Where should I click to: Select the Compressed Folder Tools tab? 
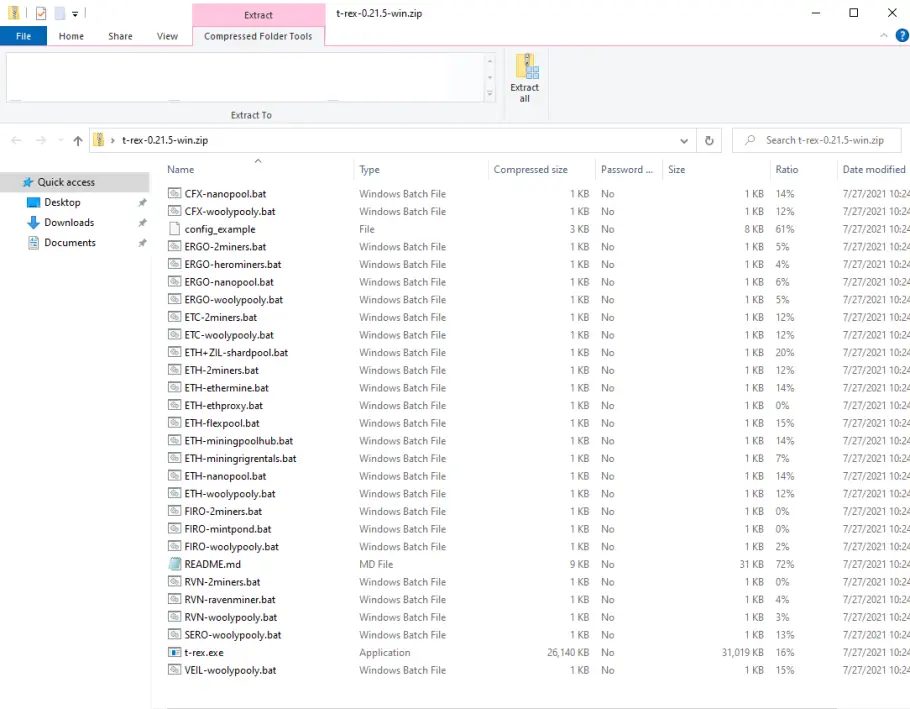(258, 36)
